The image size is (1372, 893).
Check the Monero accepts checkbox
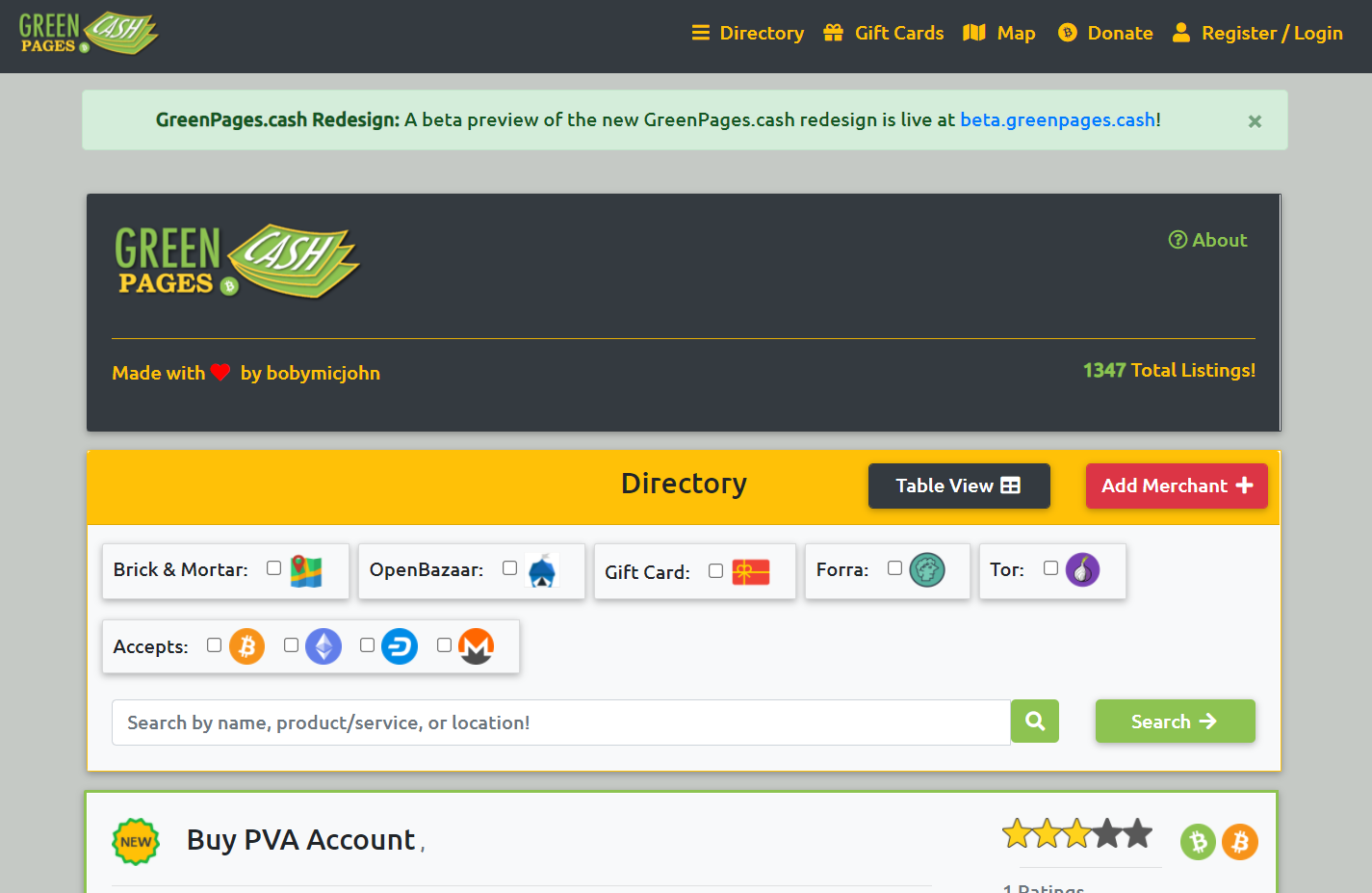[x=444, y=645]
